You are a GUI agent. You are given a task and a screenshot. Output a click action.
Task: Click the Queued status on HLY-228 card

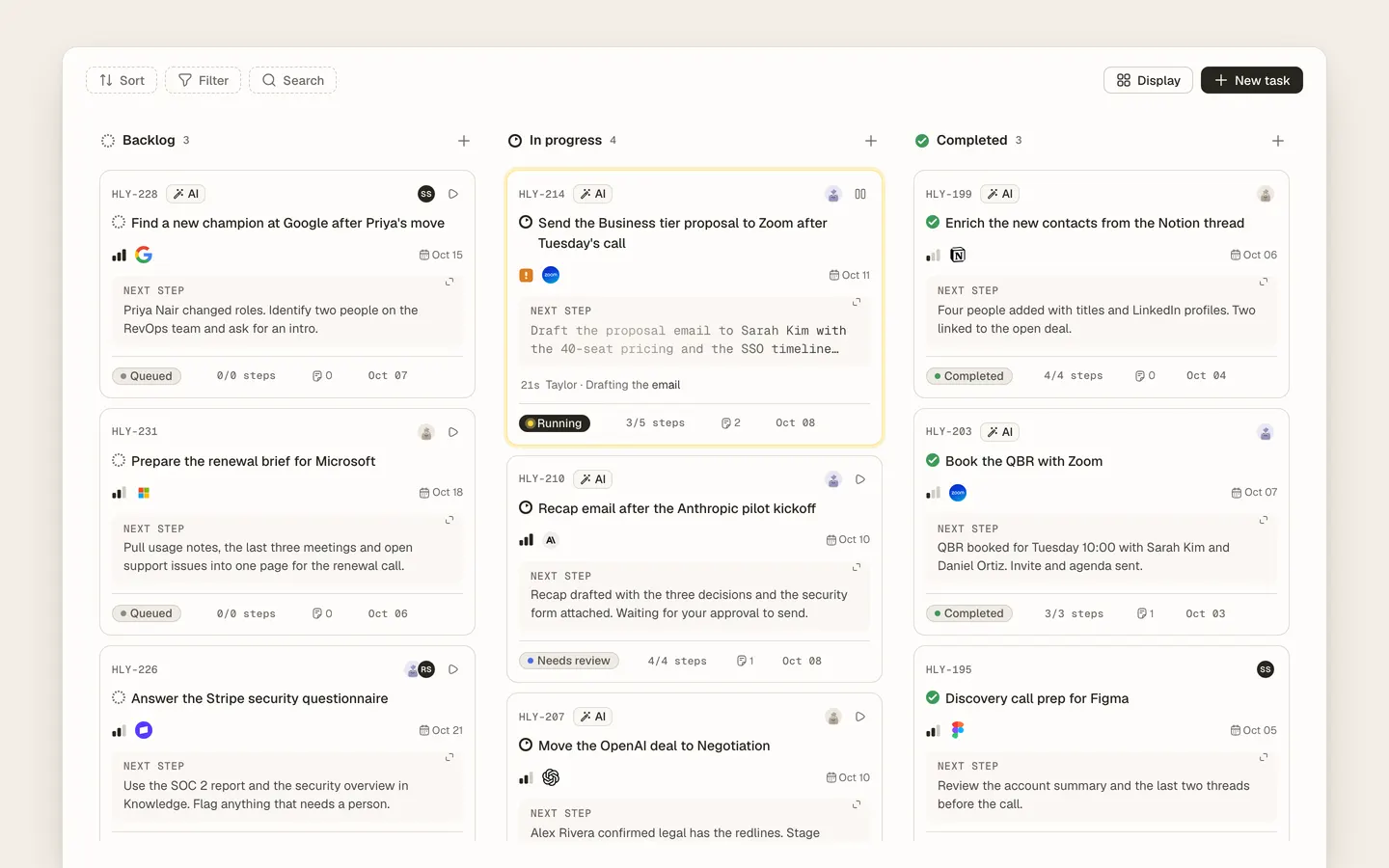147,376
